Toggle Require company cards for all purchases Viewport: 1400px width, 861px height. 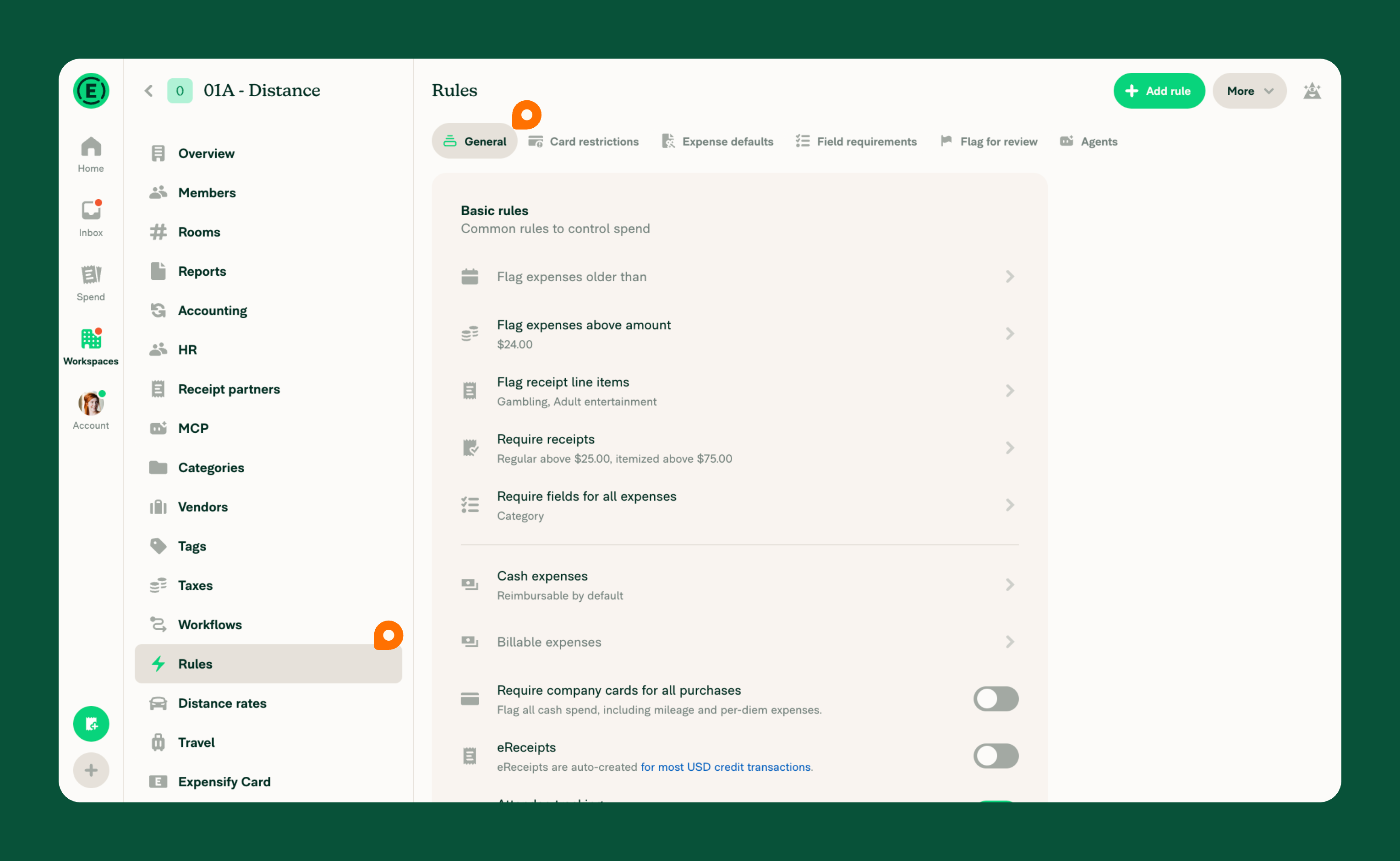click(995, 699)
